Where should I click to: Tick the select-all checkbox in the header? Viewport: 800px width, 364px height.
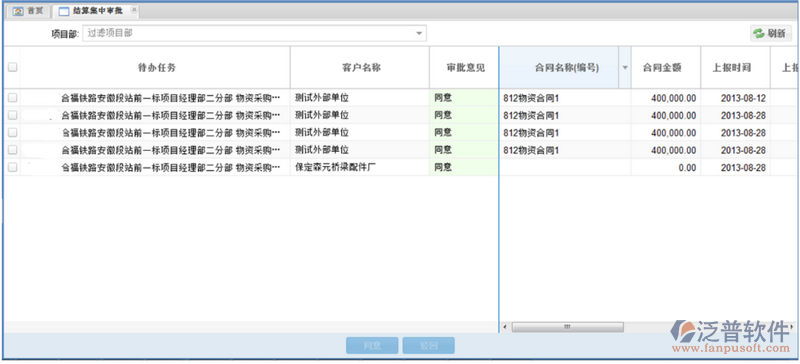(x=13, y=67)
